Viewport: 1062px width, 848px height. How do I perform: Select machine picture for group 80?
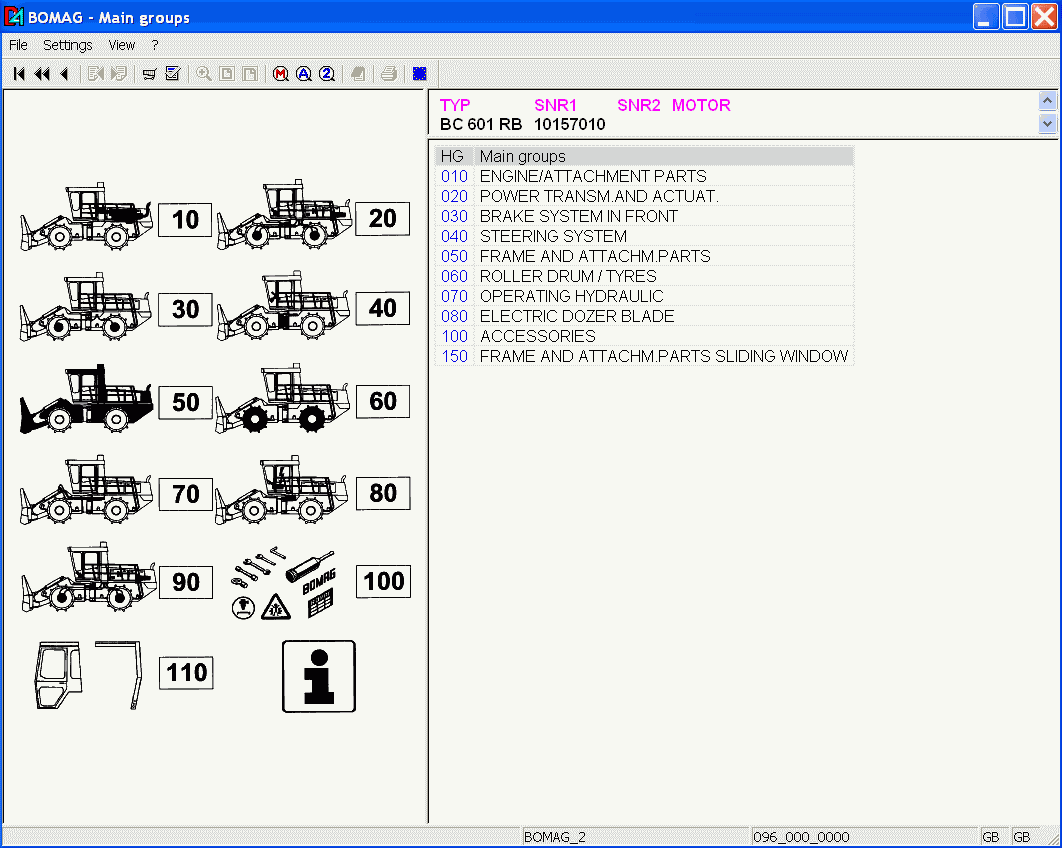282,490
